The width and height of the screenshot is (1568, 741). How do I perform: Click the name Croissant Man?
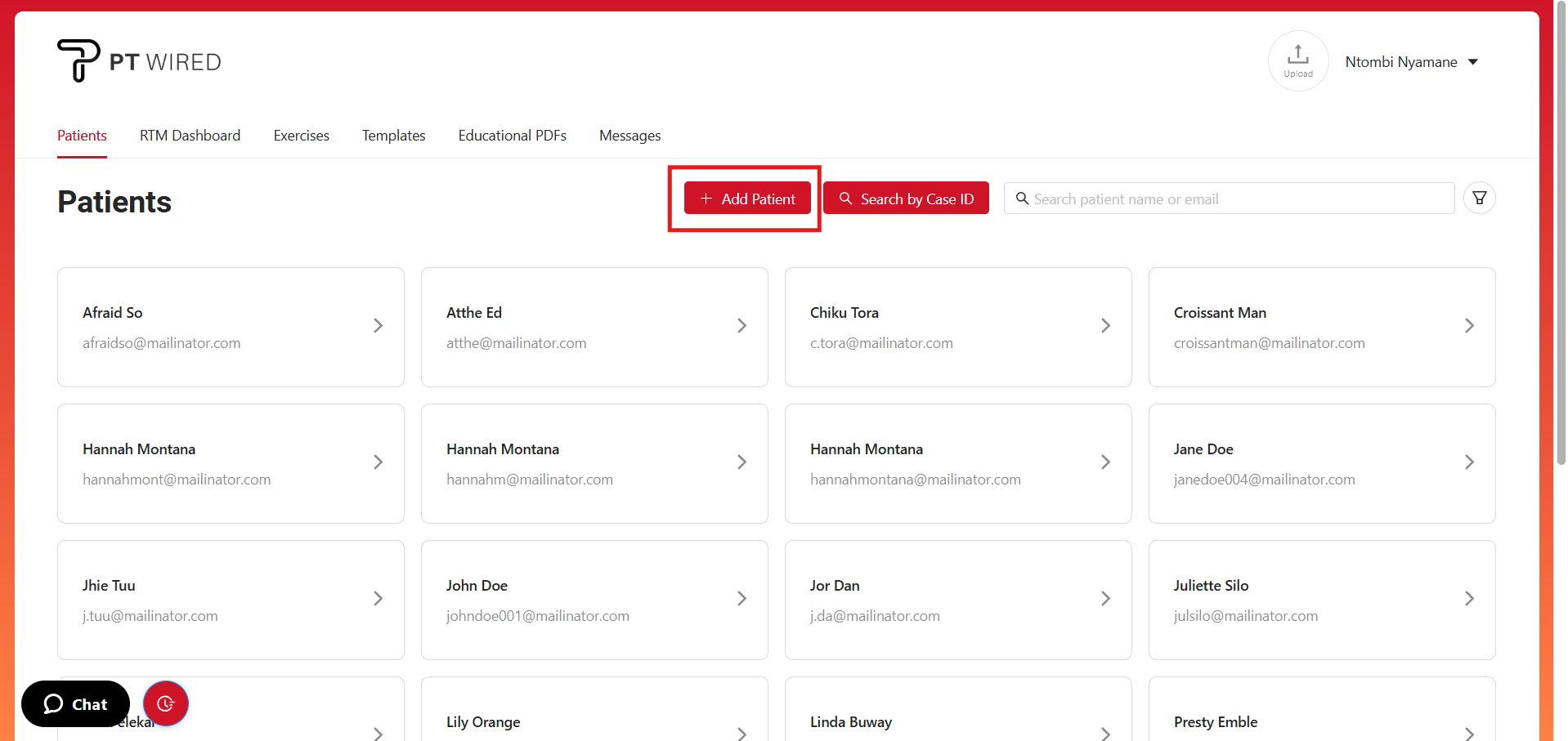pyautogui.click(x=1220, y=313)
